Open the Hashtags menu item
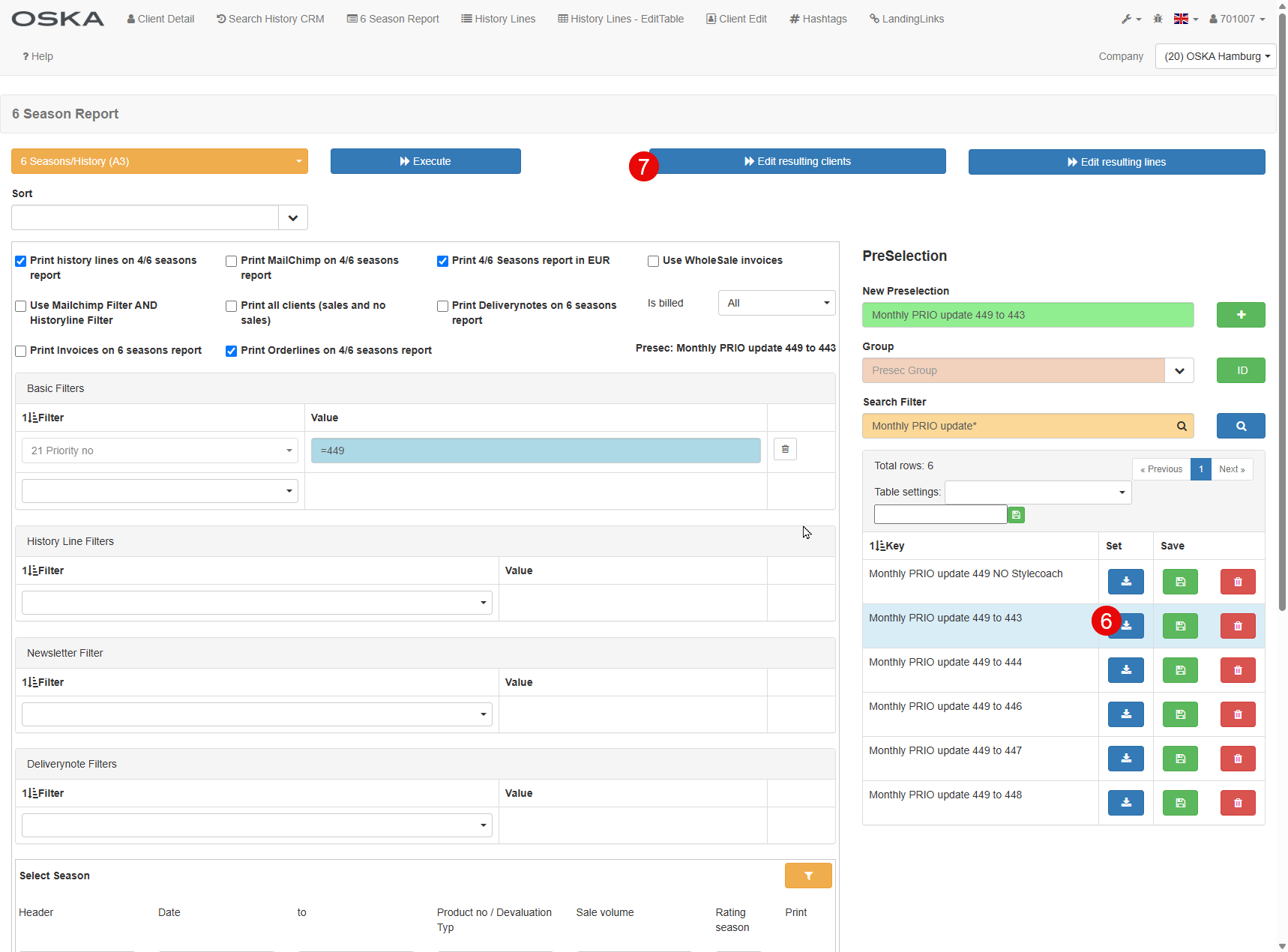Viewport: 1288px width, 952px height. point(818,19)
